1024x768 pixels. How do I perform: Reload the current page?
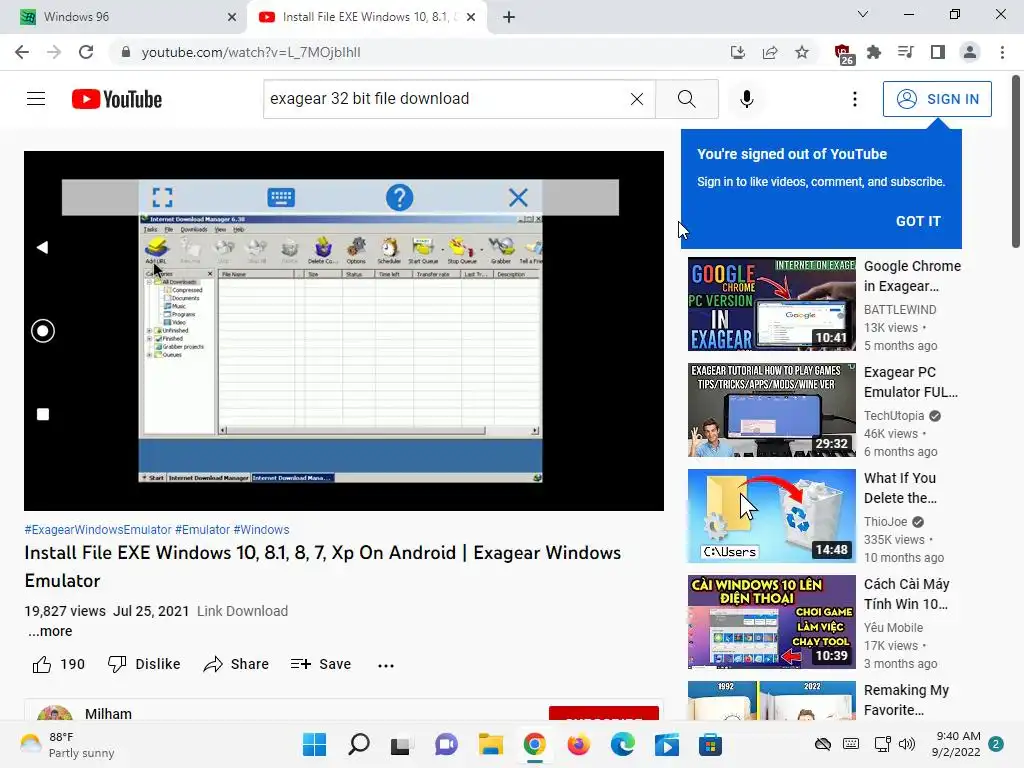[86, 52]
